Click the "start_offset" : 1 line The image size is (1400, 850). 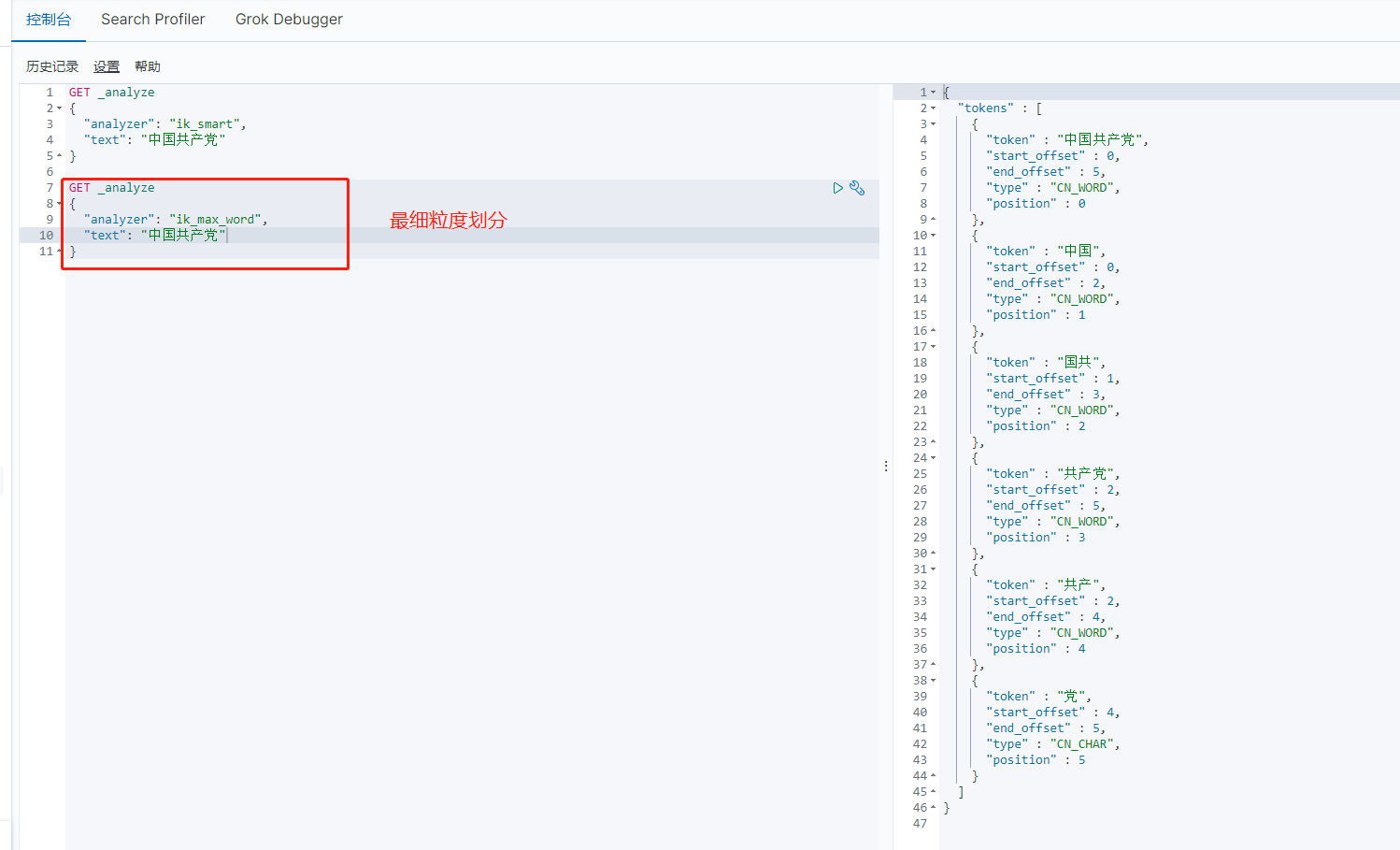1053,379
